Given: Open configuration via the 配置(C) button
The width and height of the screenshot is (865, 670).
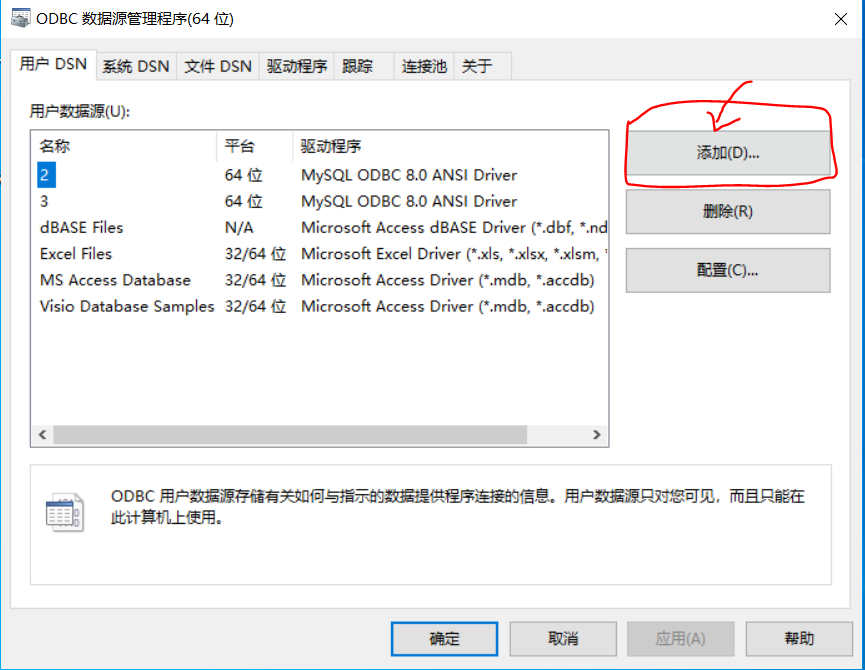Looking at the screenshot, I should pyautogui.click(x=727, y=270).
